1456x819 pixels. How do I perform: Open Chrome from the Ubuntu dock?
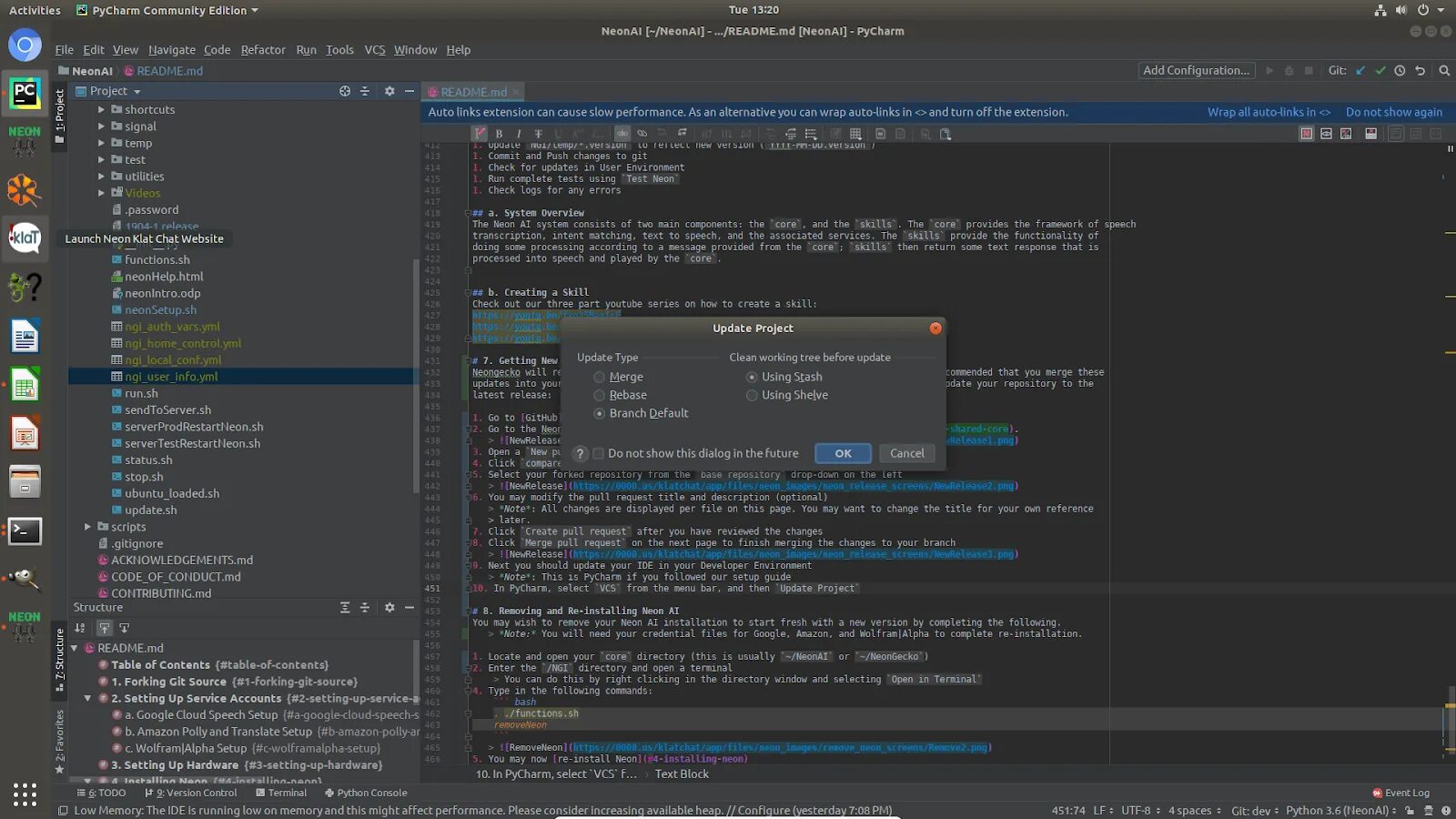[x=25, y=45]
